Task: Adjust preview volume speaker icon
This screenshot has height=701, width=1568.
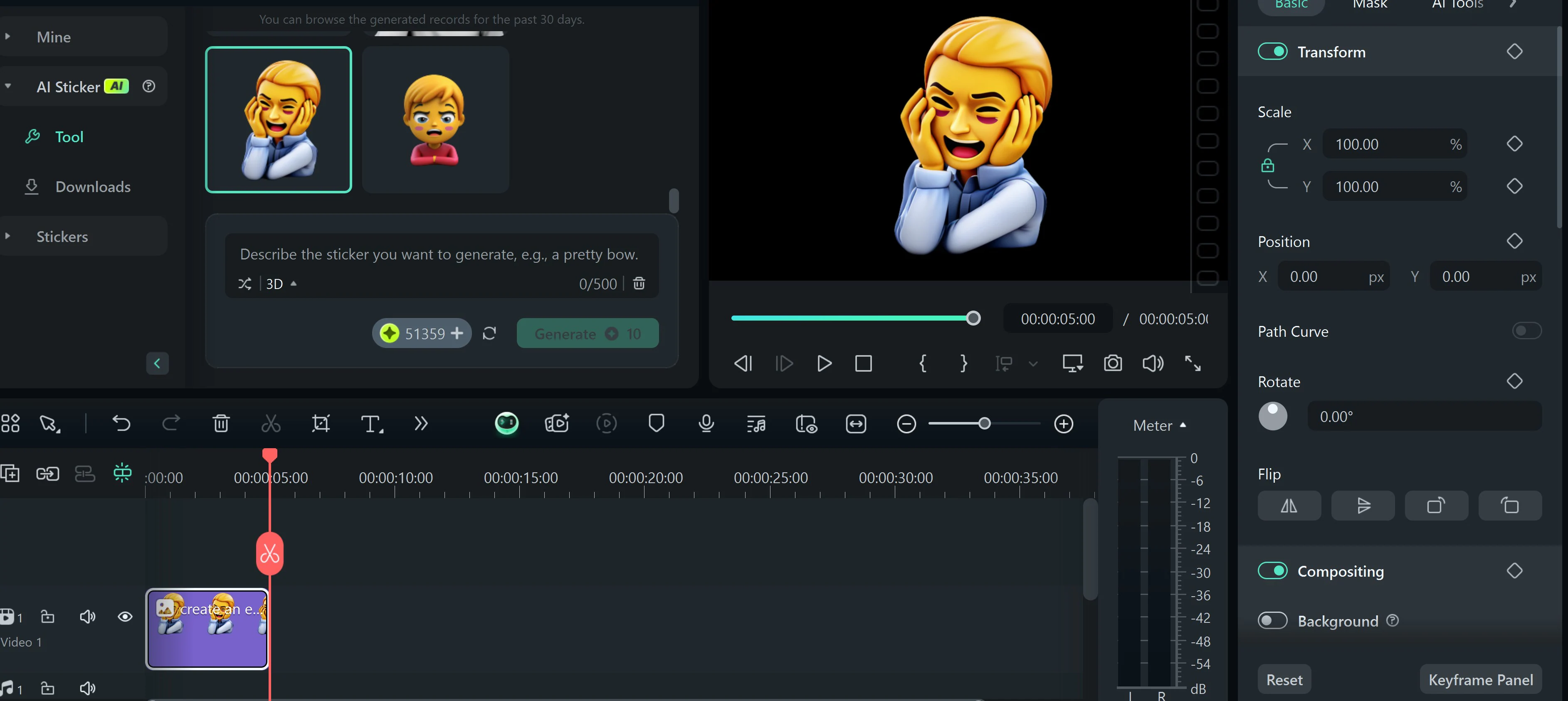Action: [1153, 363]
